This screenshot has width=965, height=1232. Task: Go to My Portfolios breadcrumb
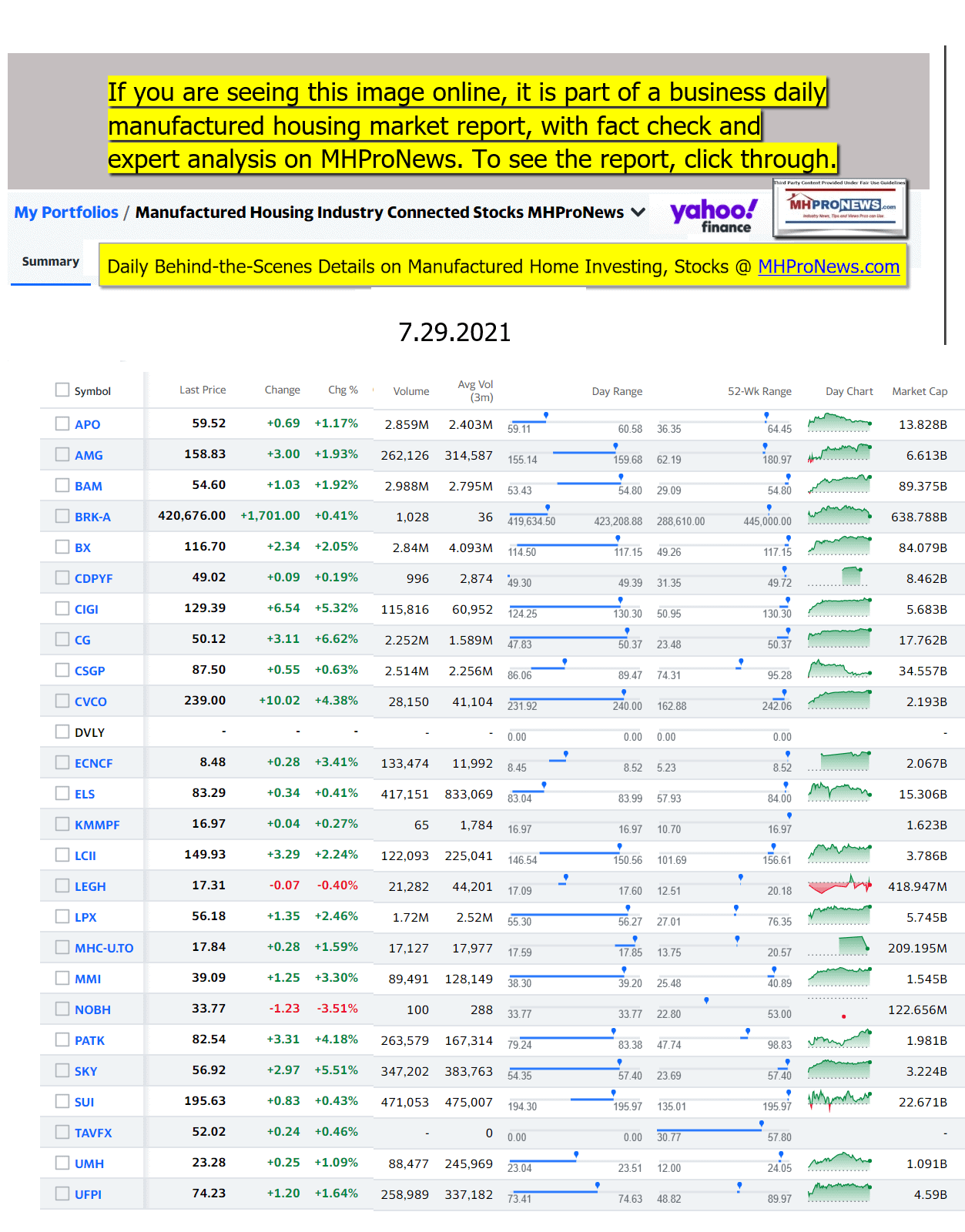pyautogui.click(x=66, y=213)
